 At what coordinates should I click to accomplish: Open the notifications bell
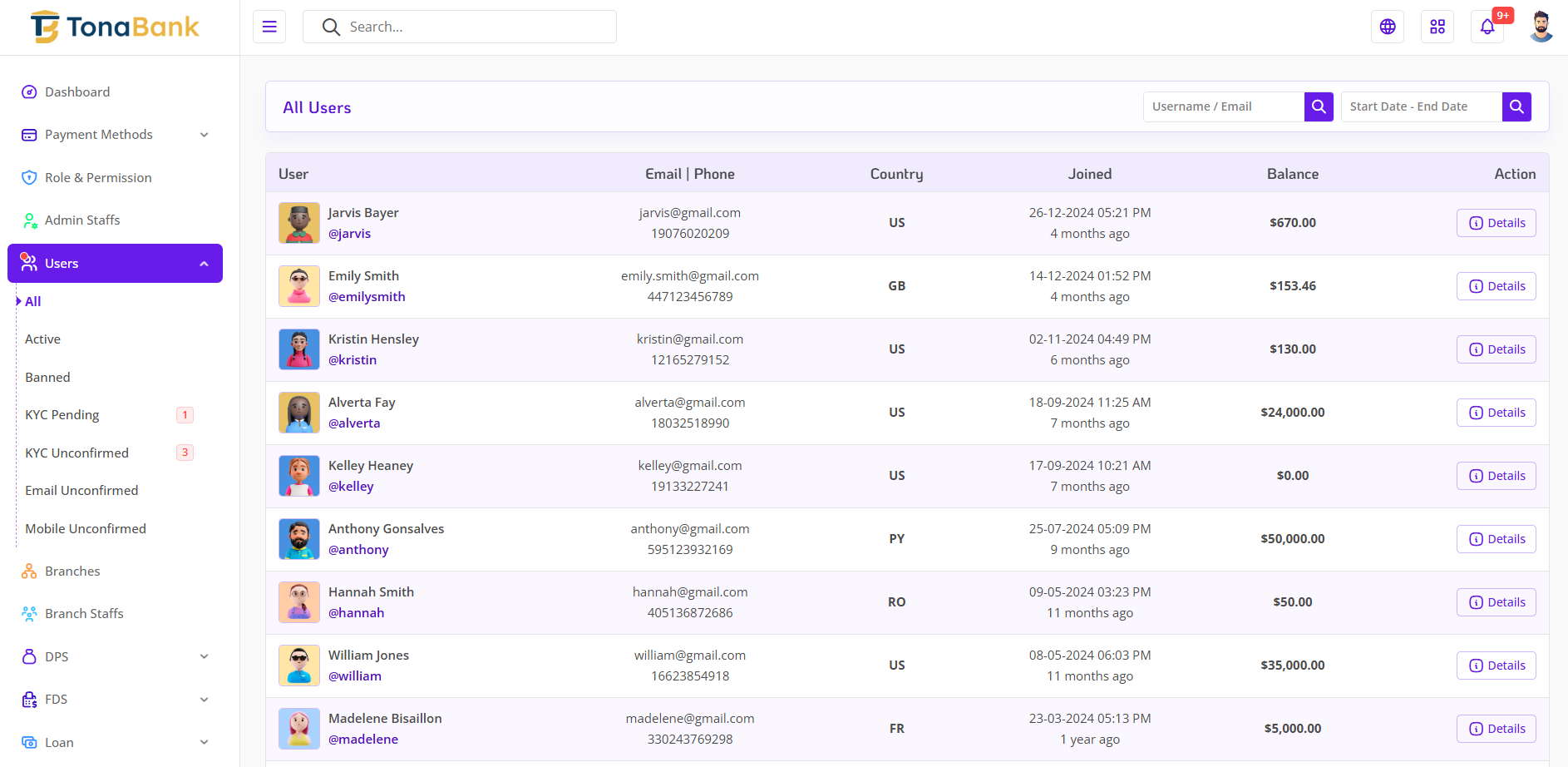click(1487, 27)
